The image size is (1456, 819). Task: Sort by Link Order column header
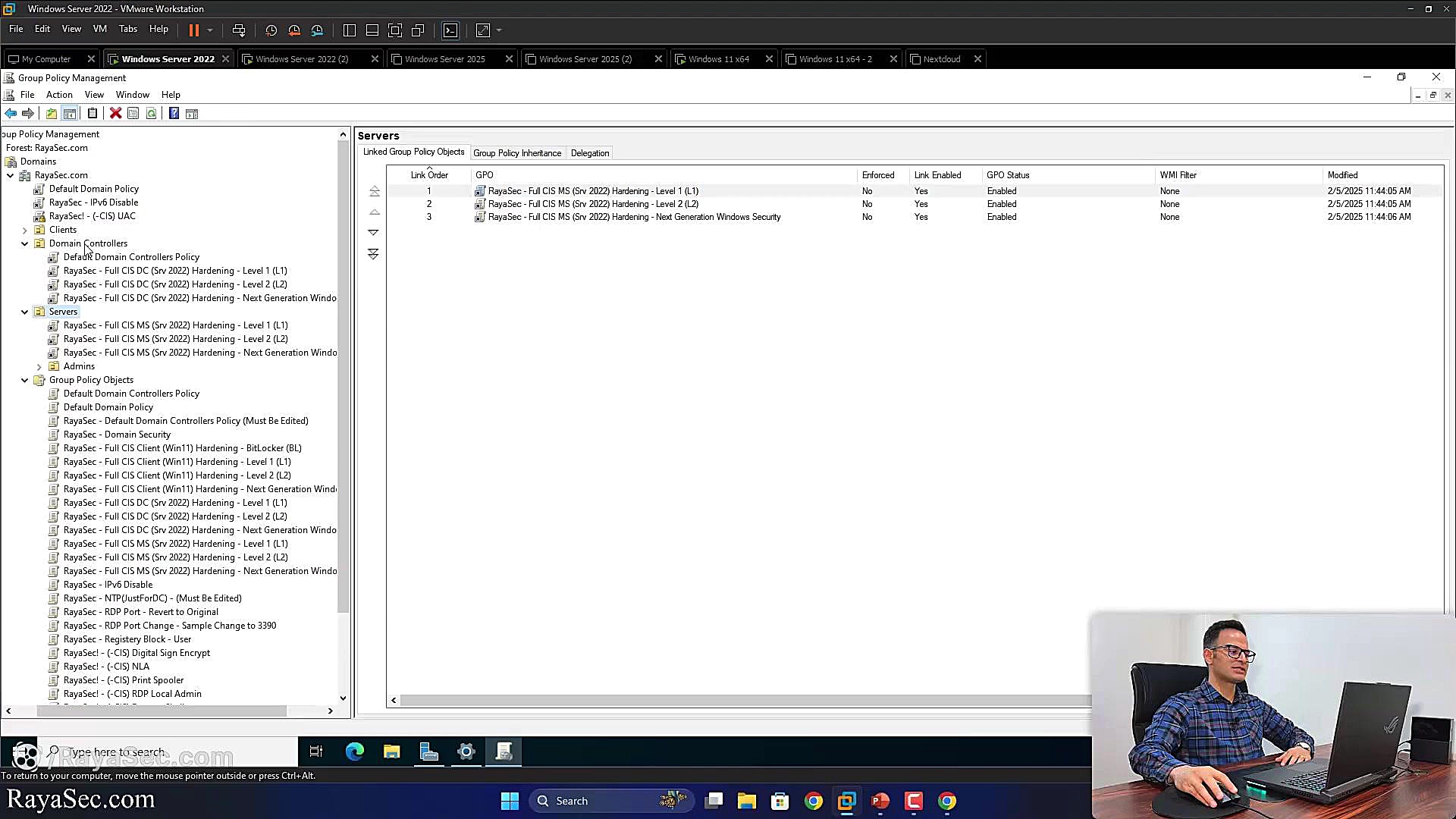429,175
